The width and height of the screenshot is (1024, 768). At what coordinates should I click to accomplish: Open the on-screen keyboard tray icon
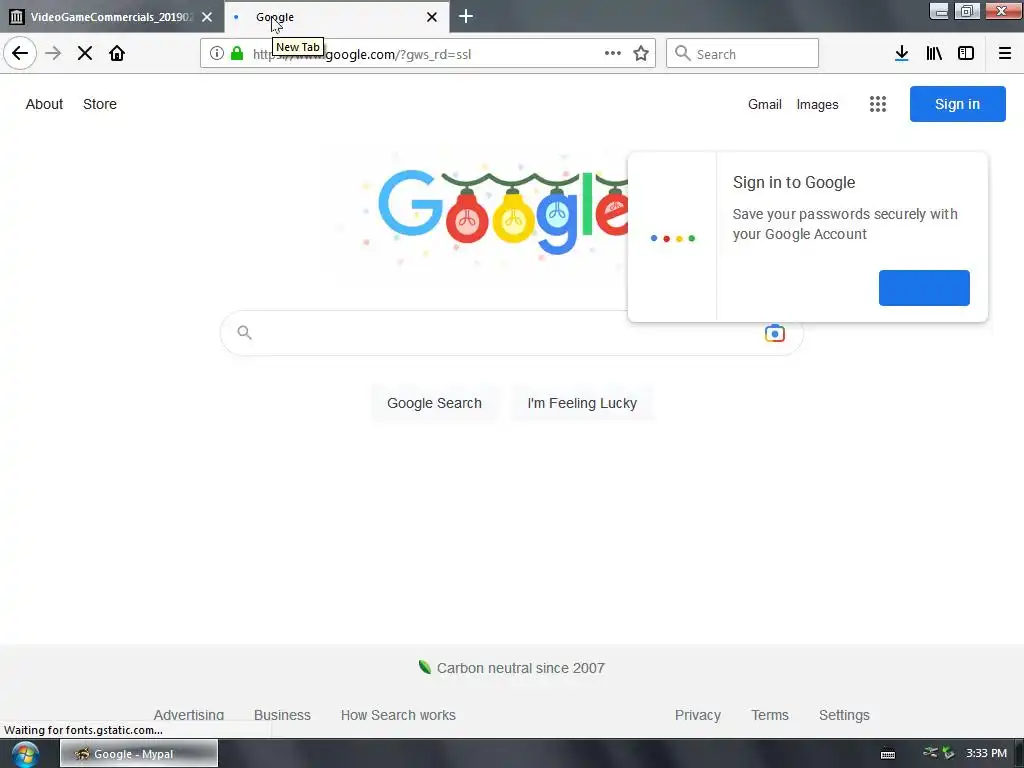[888, 754]
